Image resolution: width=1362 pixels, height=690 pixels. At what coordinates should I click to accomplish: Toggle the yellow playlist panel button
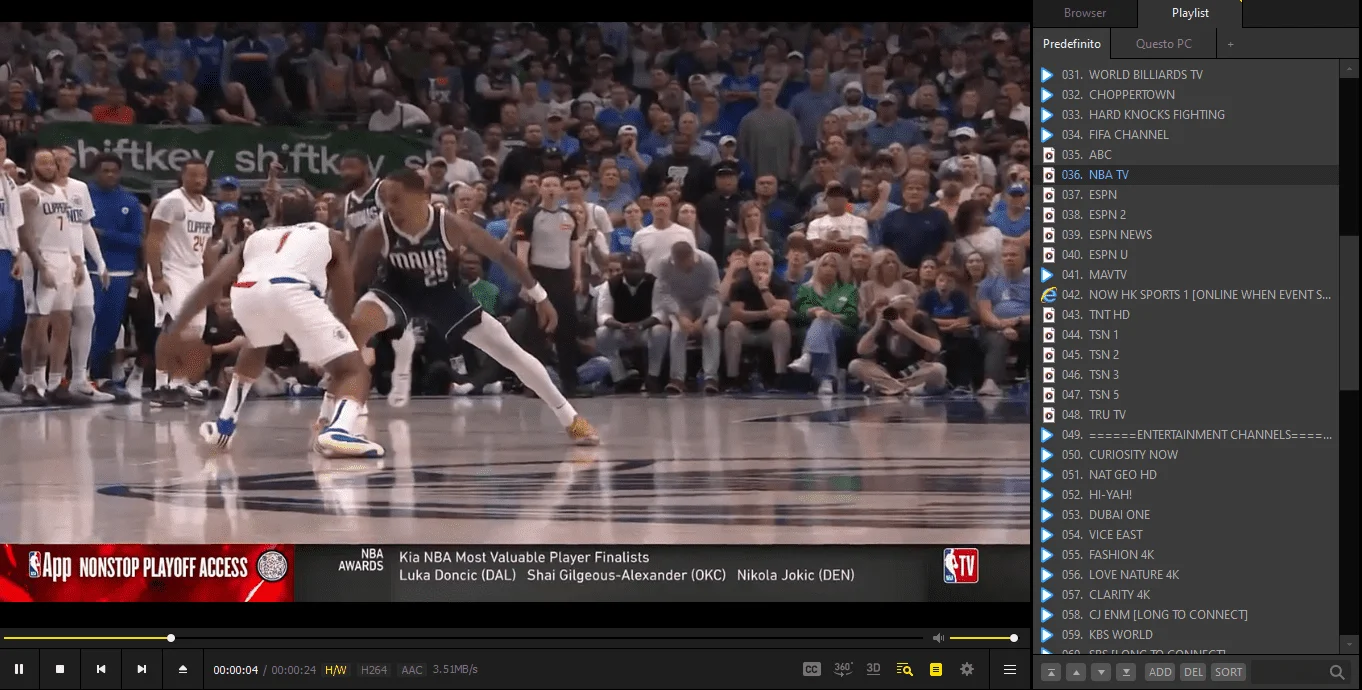tap(936, 669)
